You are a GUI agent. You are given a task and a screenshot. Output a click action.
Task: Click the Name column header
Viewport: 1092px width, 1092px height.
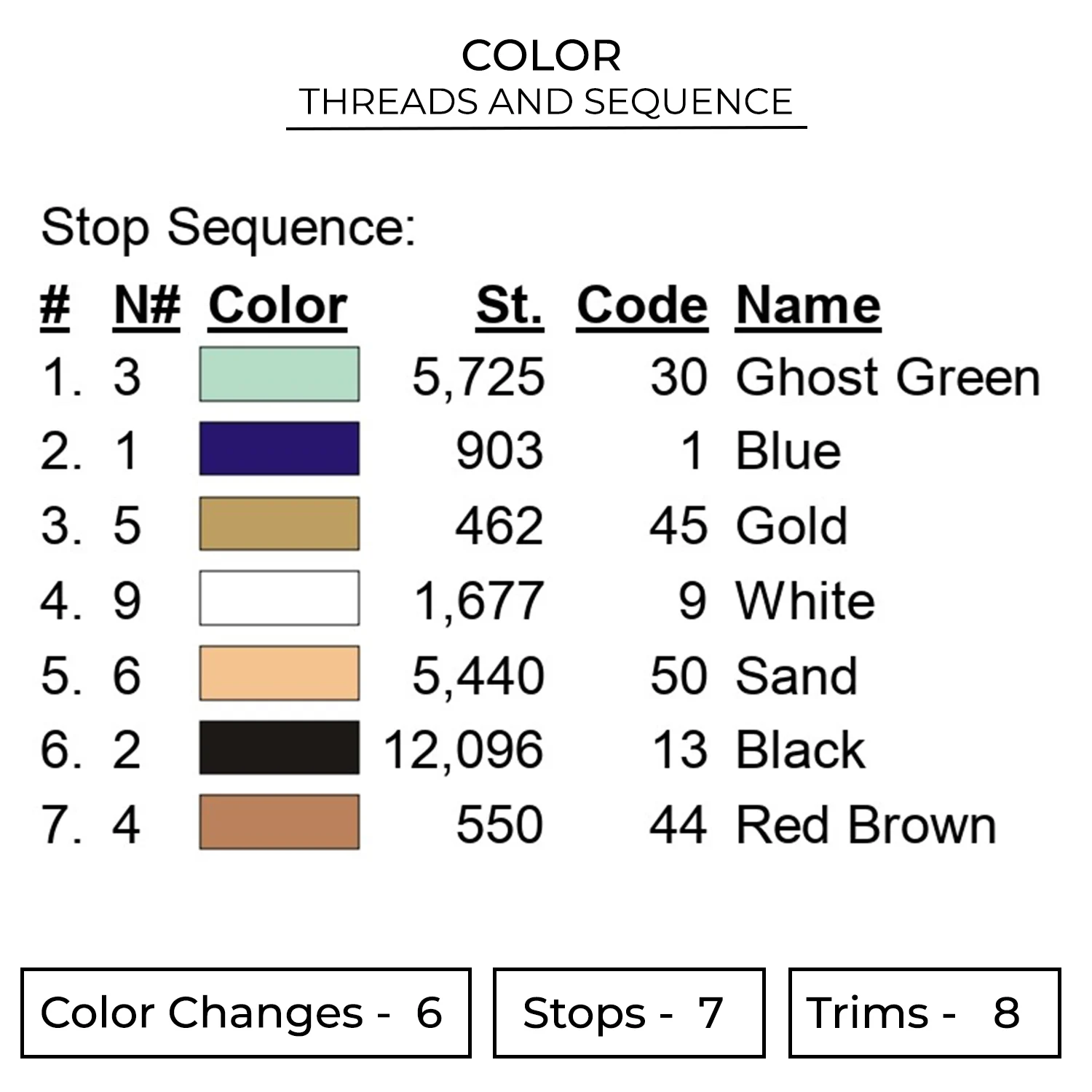[808, 306]
